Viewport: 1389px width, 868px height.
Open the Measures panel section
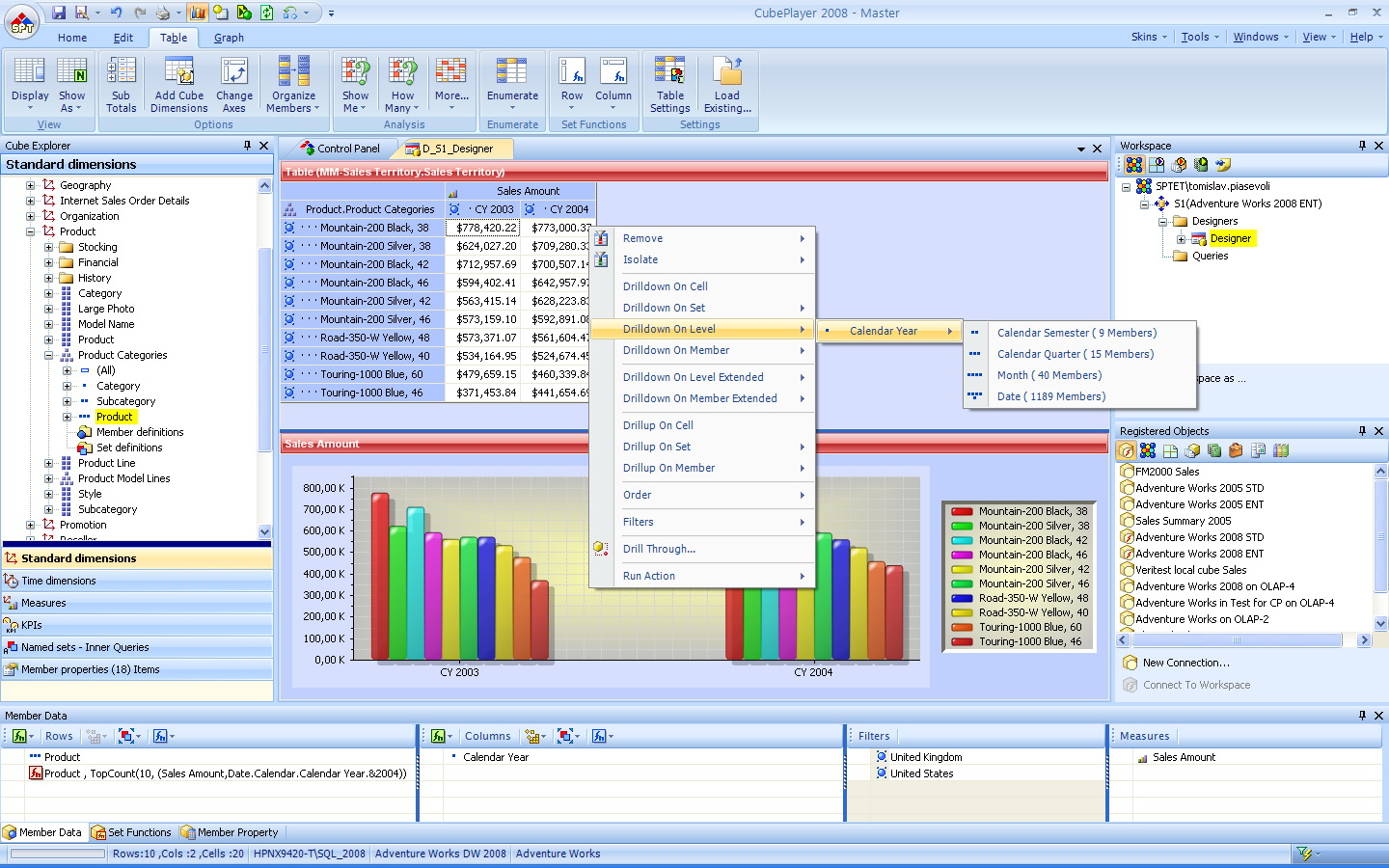(137, 603)
